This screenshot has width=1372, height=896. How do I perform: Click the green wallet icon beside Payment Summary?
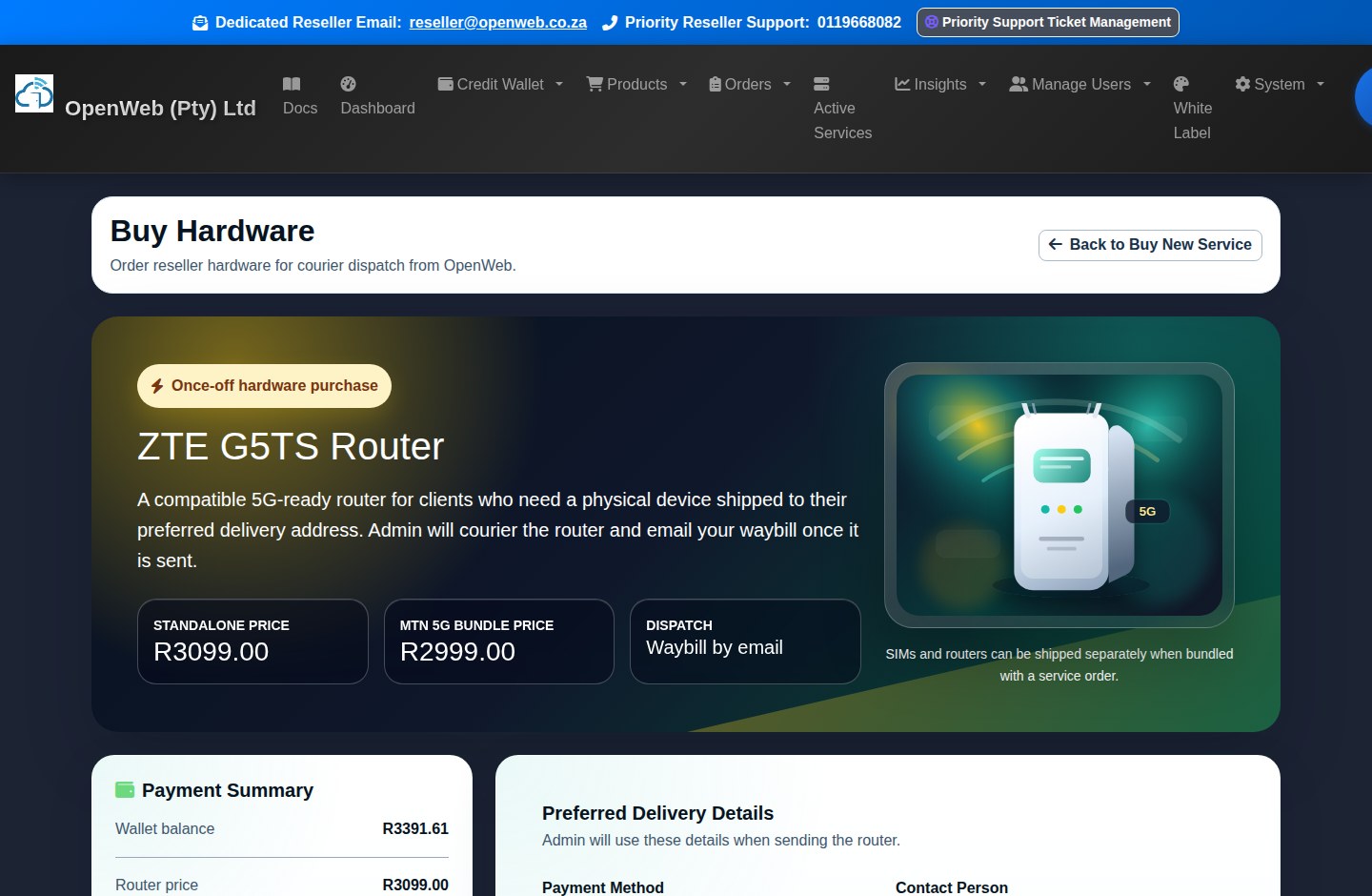pyautogui.click(x=125, y=789)
